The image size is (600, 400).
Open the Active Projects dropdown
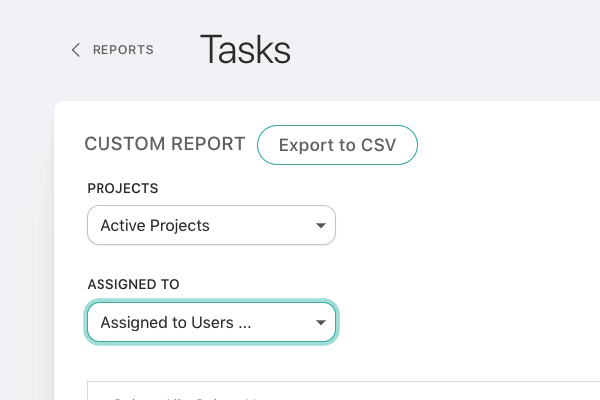211,225
